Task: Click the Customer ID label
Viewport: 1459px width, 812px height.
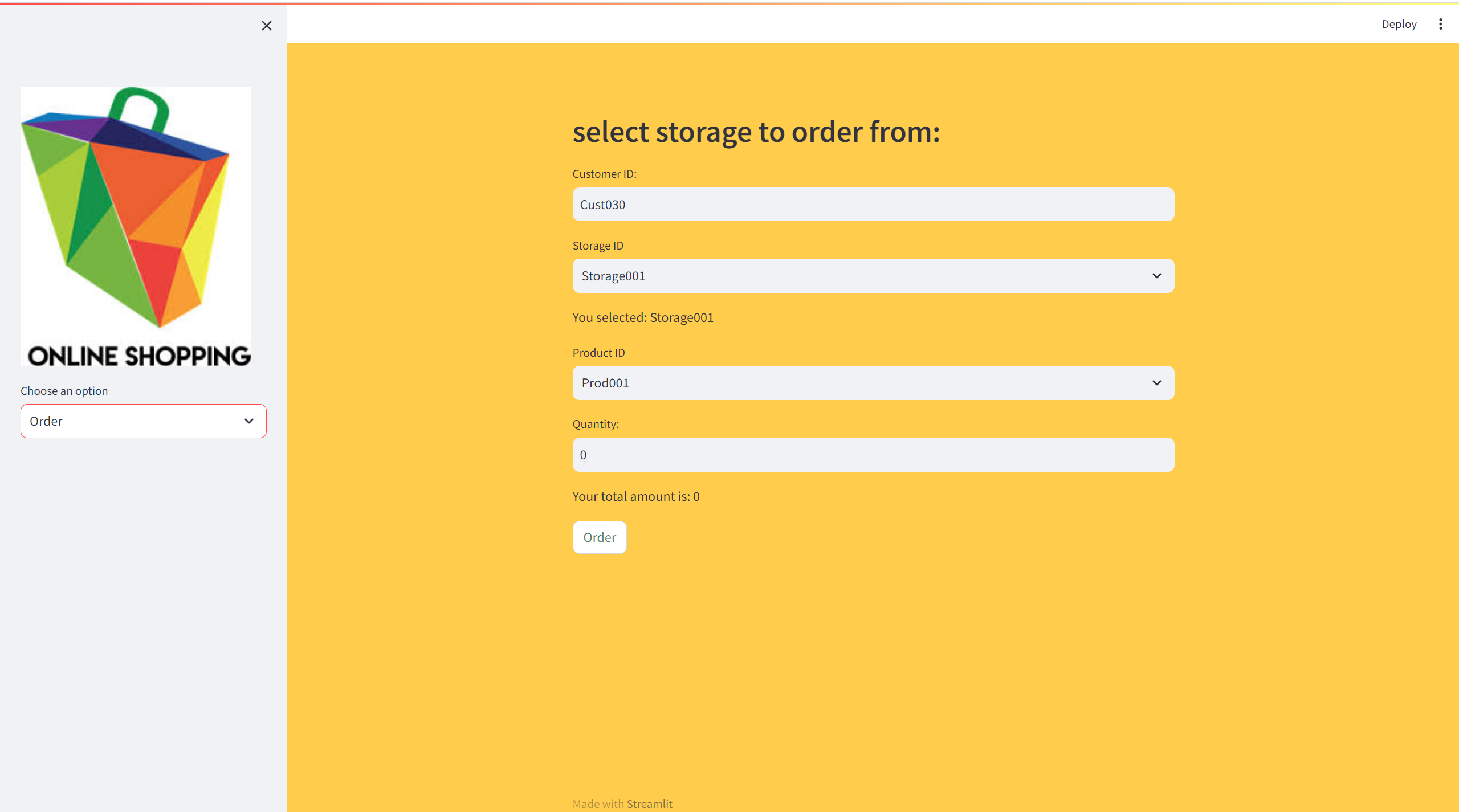Action: point(604,174)
